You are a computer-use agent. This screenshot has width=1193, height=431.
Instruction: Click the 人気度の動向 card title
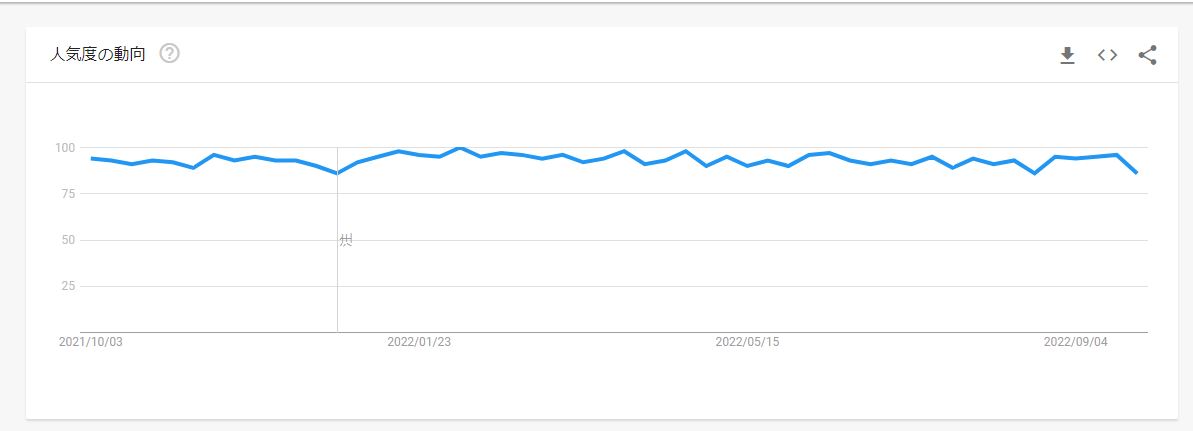[x=97, y=54]
